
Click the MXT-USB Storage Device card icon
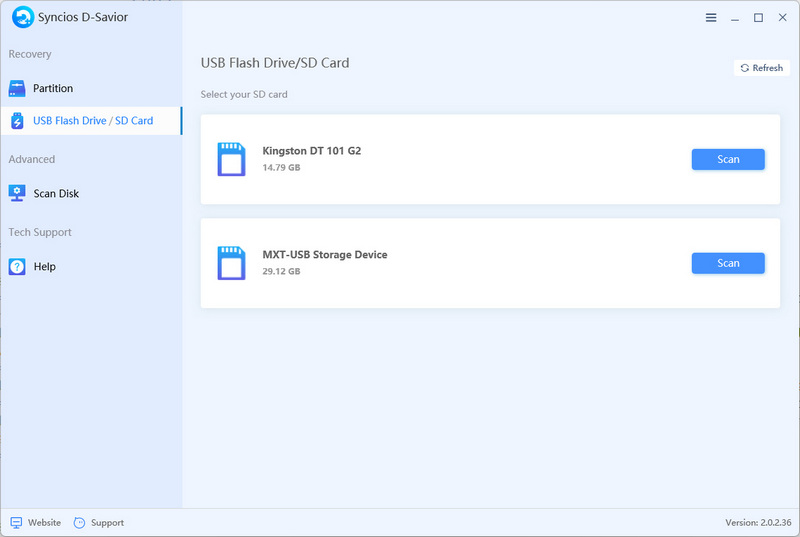click(231, 263)
